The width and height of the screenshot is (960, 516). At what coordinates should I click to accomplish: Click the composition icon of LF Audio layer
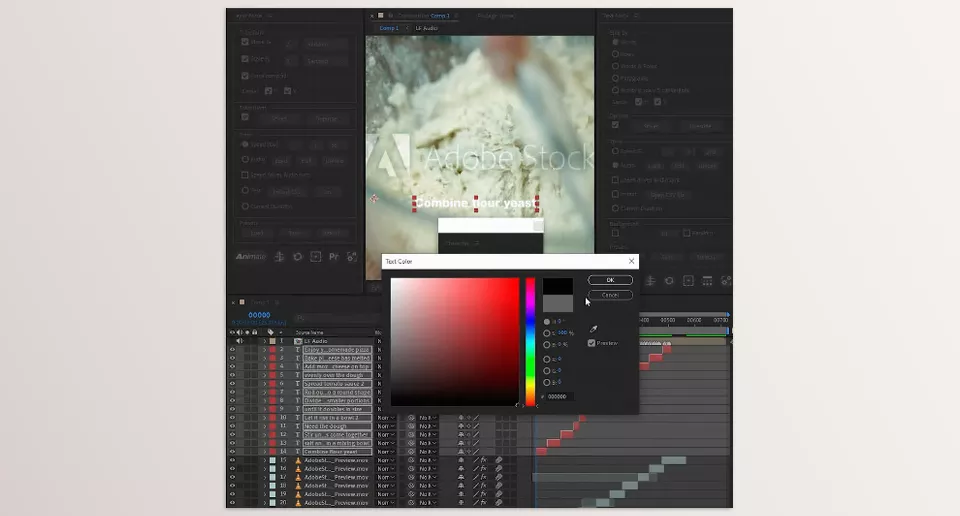298,341
